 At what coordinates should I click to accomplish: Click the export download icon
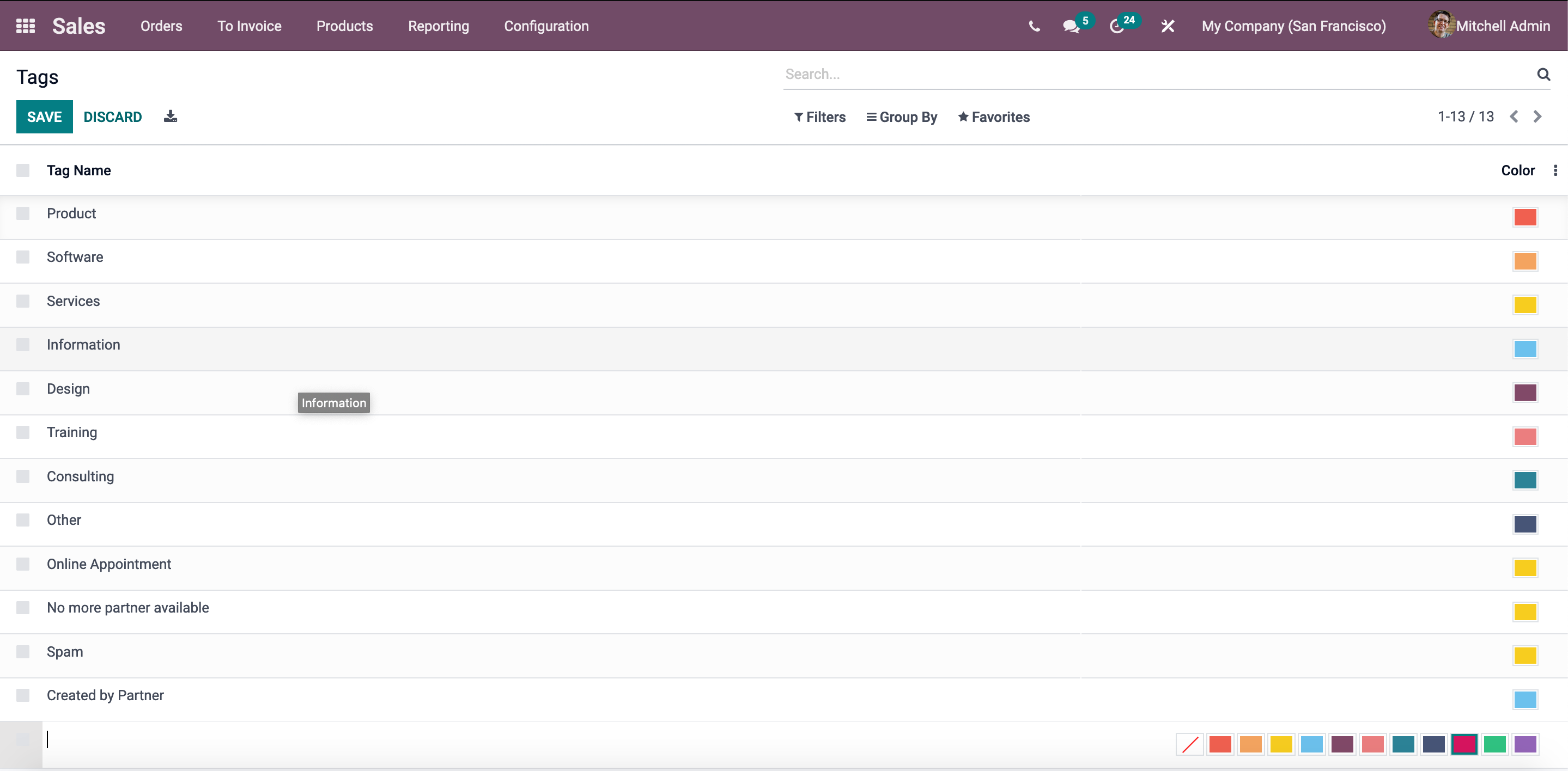tap(171, 116)
